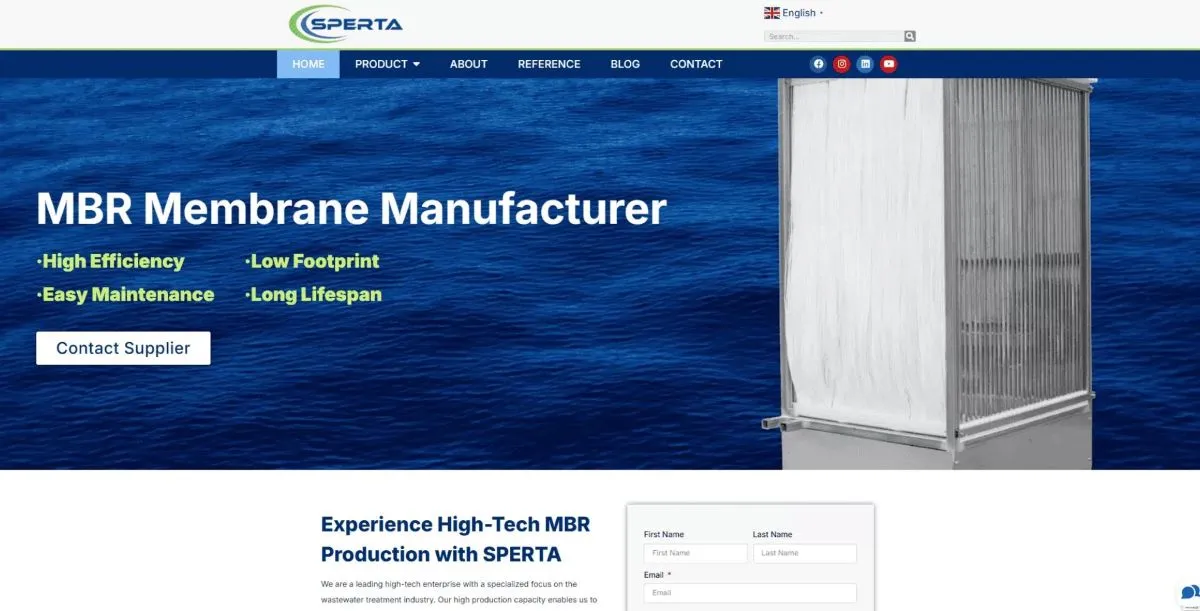1200x611 pixels.
Task: Open the REFERENCE navigation item
Action: pyautogui.click(x=549, y=63)
